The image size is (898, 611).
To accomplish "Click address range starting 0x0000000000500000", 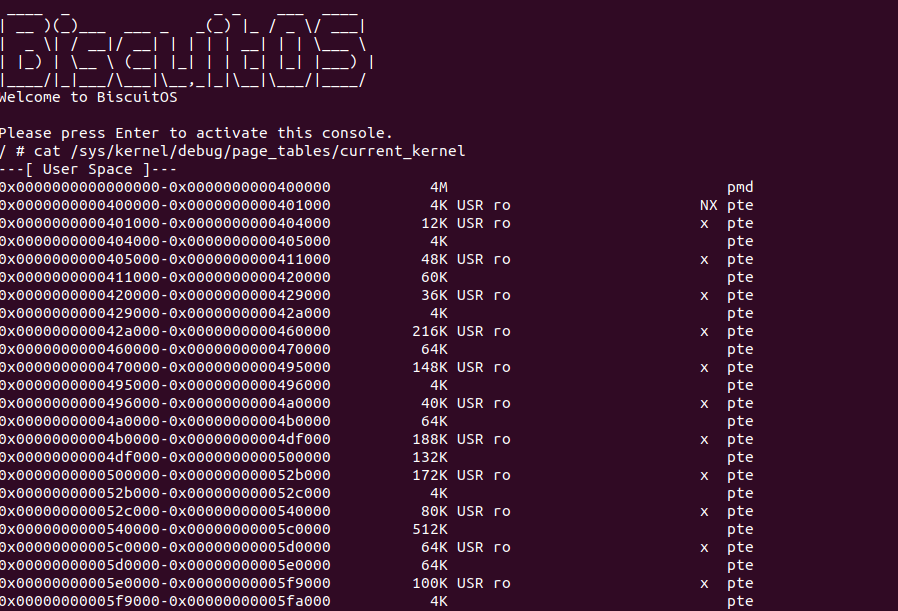I will 165,475.
